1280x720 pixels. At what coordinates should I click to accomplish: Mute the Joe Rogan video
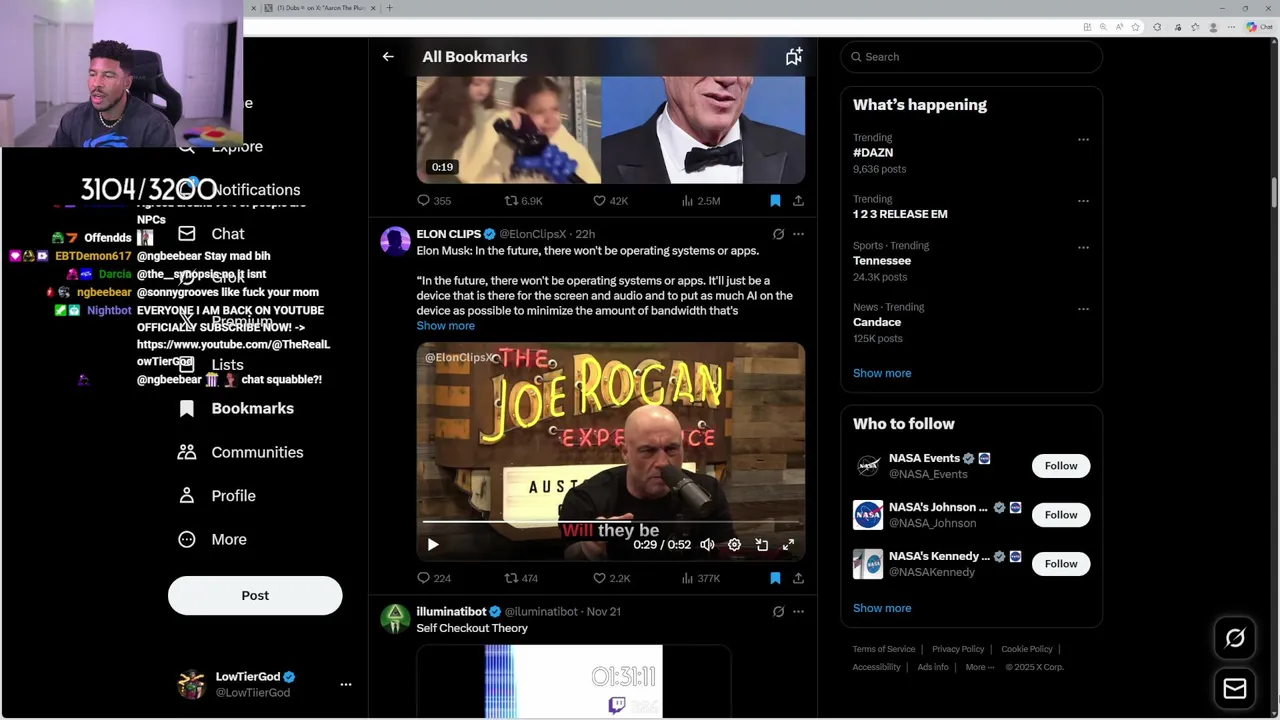[707, 545]
